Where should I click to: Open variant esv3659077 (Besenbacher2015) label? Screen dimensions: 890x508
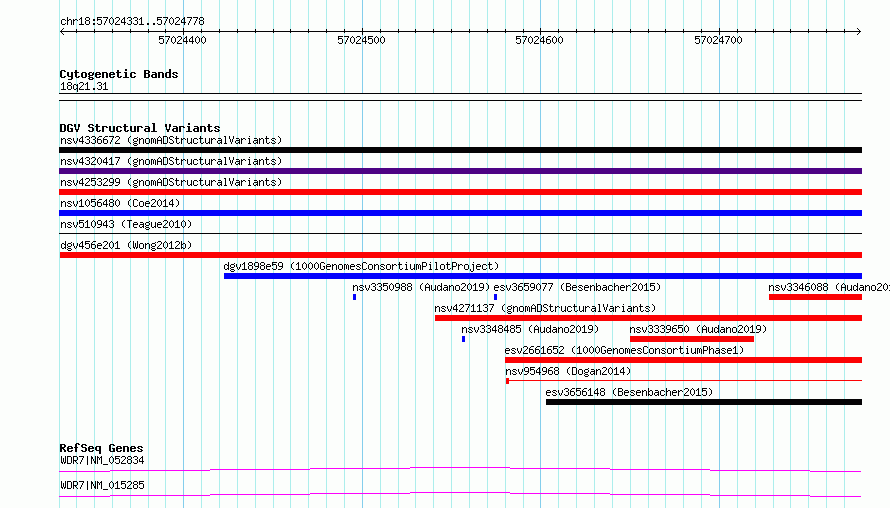(577, 287)
